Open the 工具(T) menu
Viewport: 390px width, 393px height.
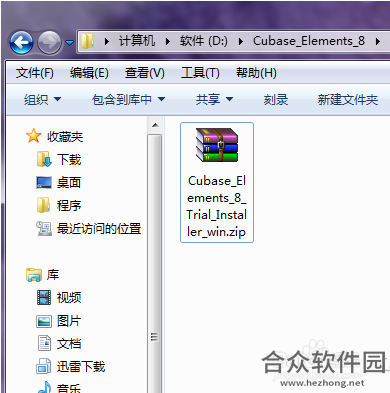[x=200, y=73]
